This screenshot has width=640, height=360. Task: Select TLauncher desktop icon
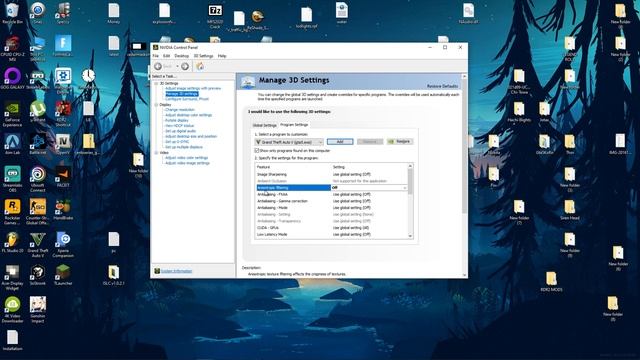pyautogui.click(x=63, y=275)
